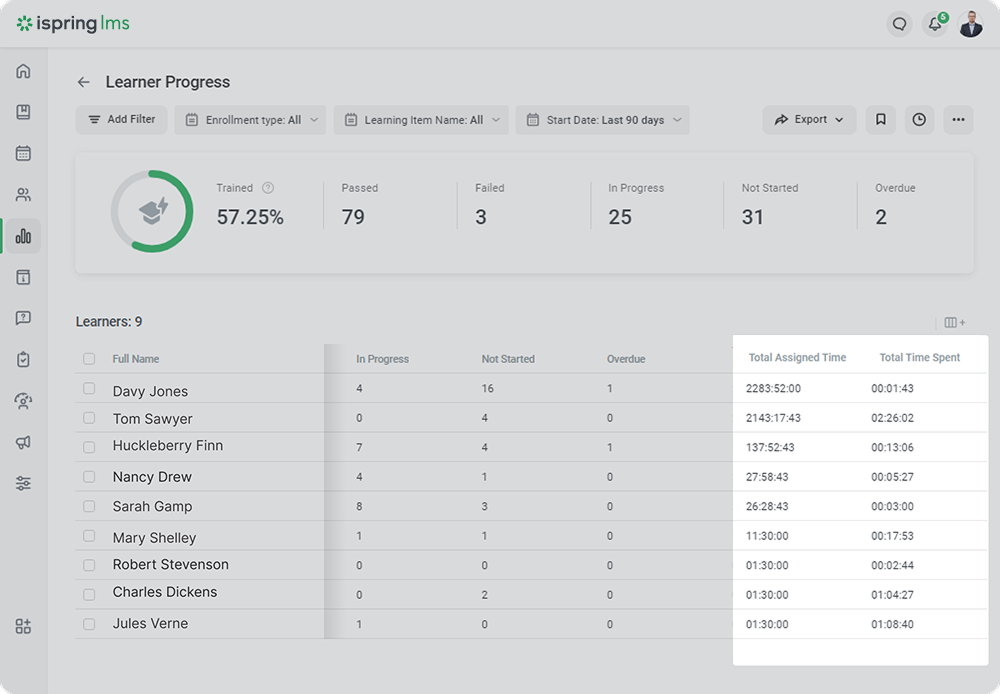Click the Add Filter button

pyautogui.click(x=121, y=120)
